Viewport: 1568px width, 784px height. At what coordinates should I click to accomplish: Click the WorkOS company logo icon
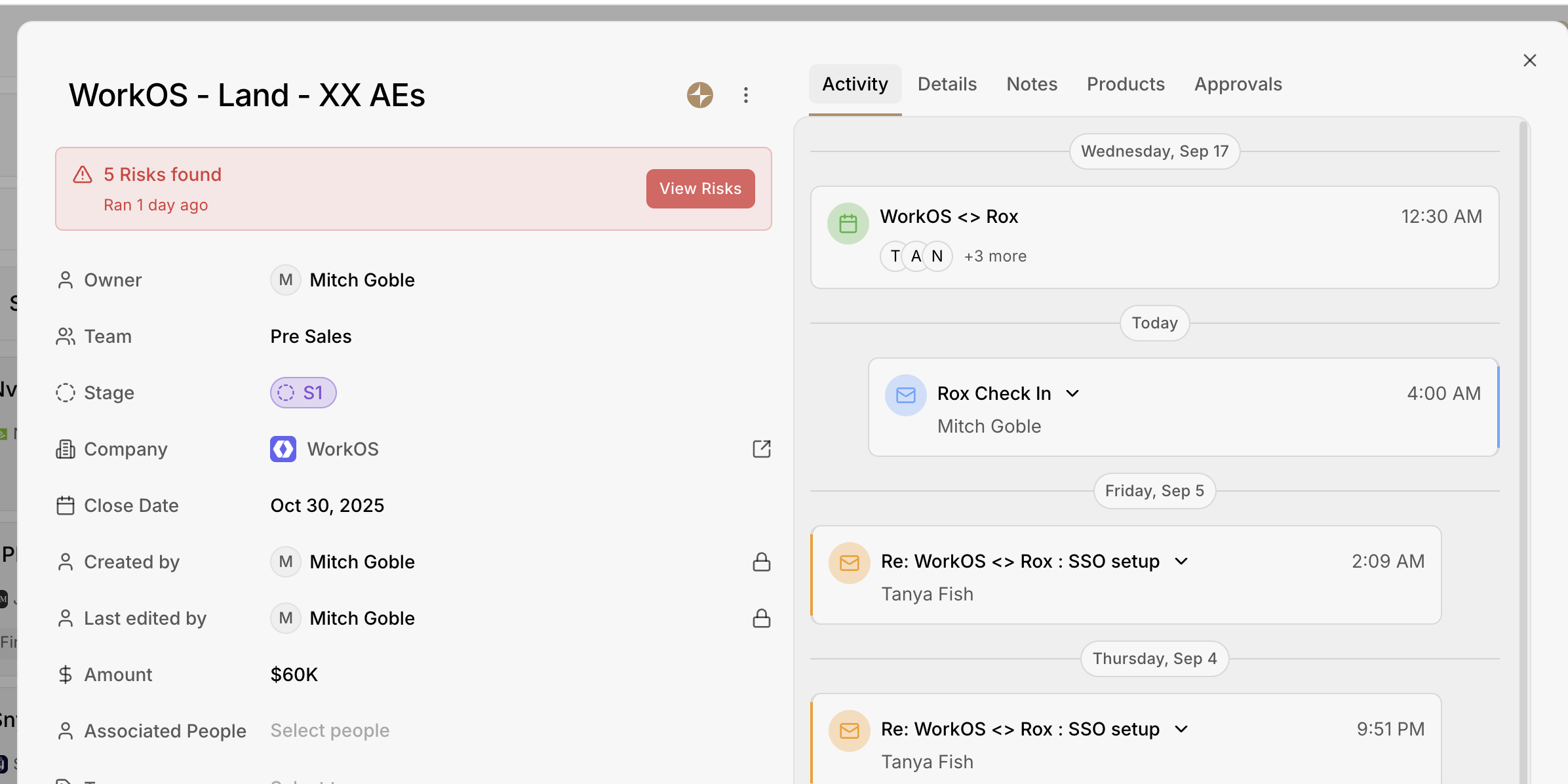pos(283,449)
